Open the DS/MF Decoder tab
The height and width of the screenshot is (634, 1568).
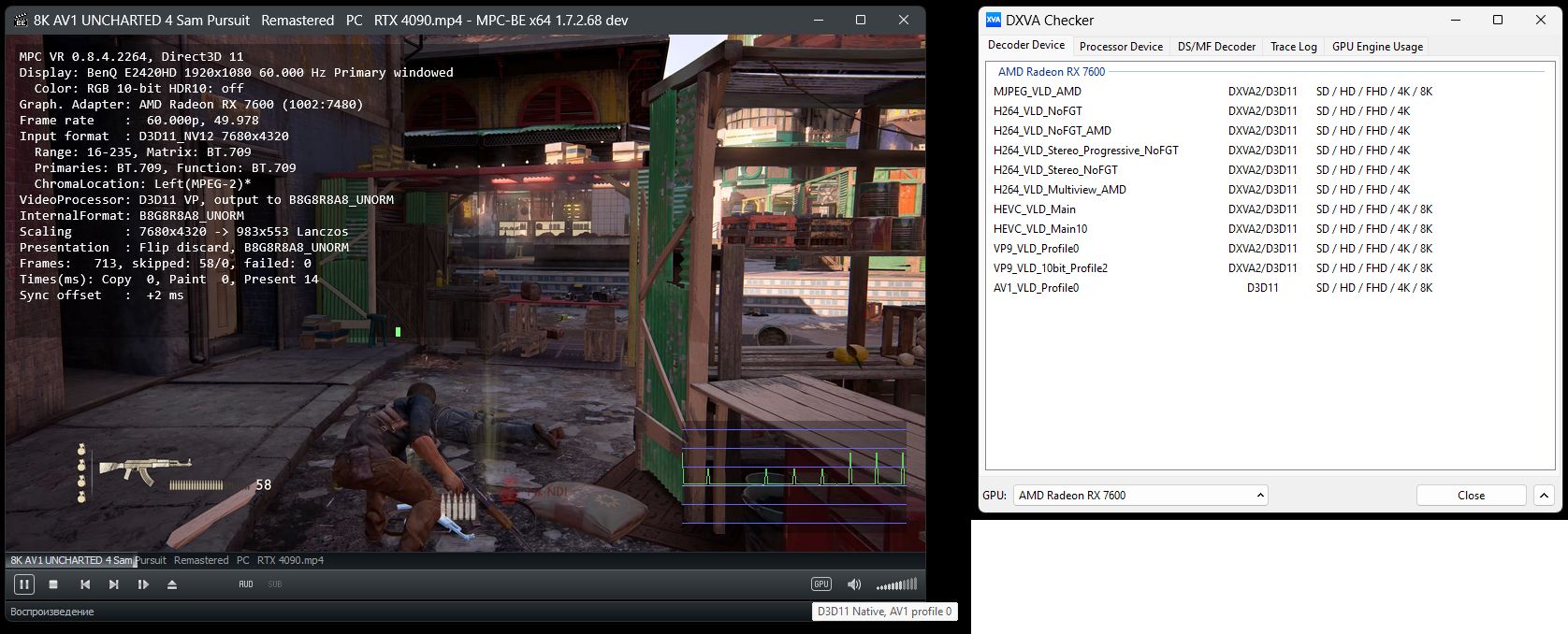1216,46
